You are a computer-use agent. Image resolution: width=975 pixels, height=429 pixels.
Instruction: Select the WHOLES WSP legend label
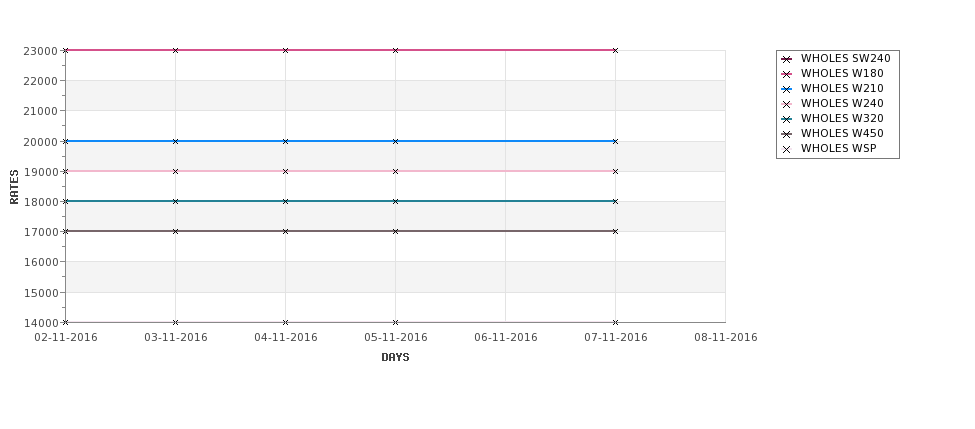point(838,149)
